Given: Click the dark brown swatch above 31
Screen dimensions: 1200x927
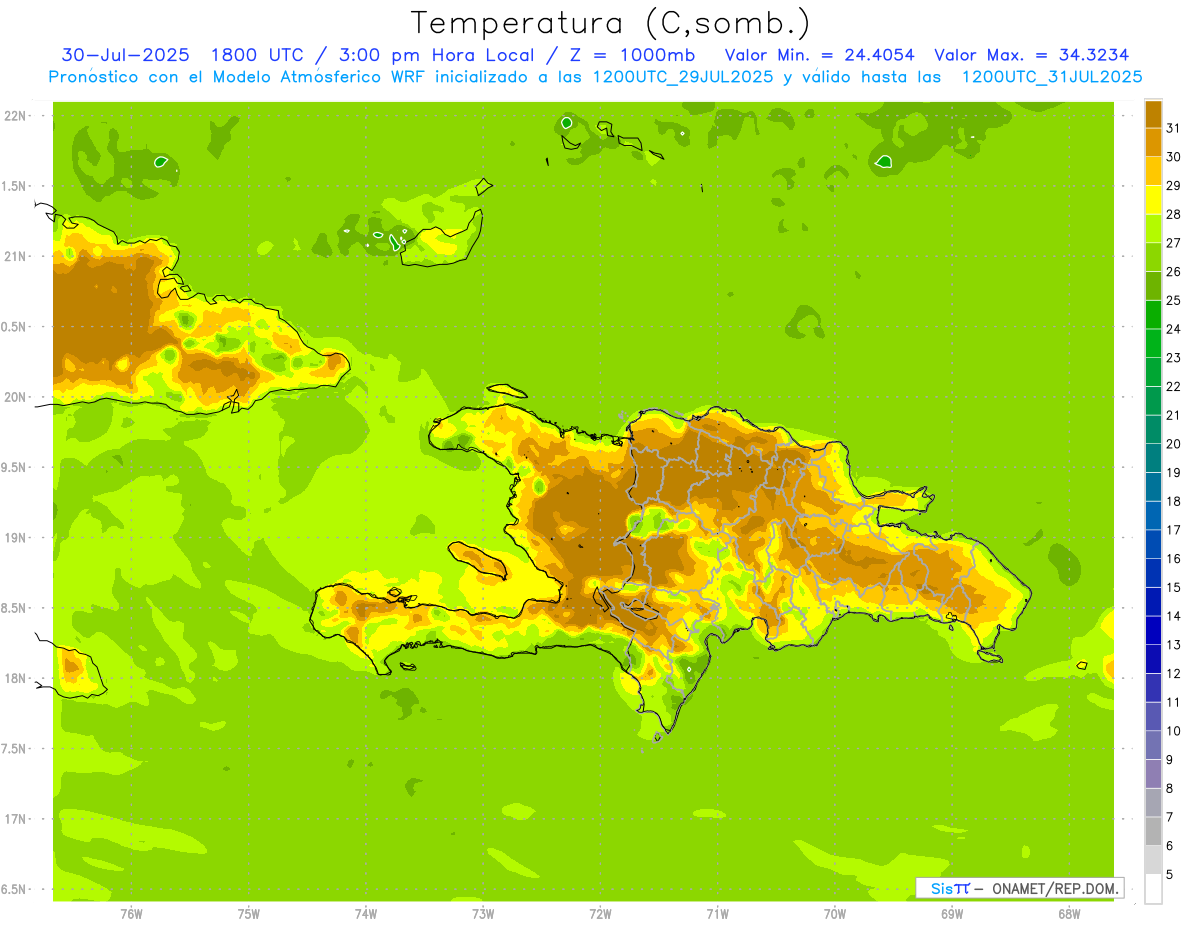Looking at the screenshot, I should click(x=1153, y=114).
